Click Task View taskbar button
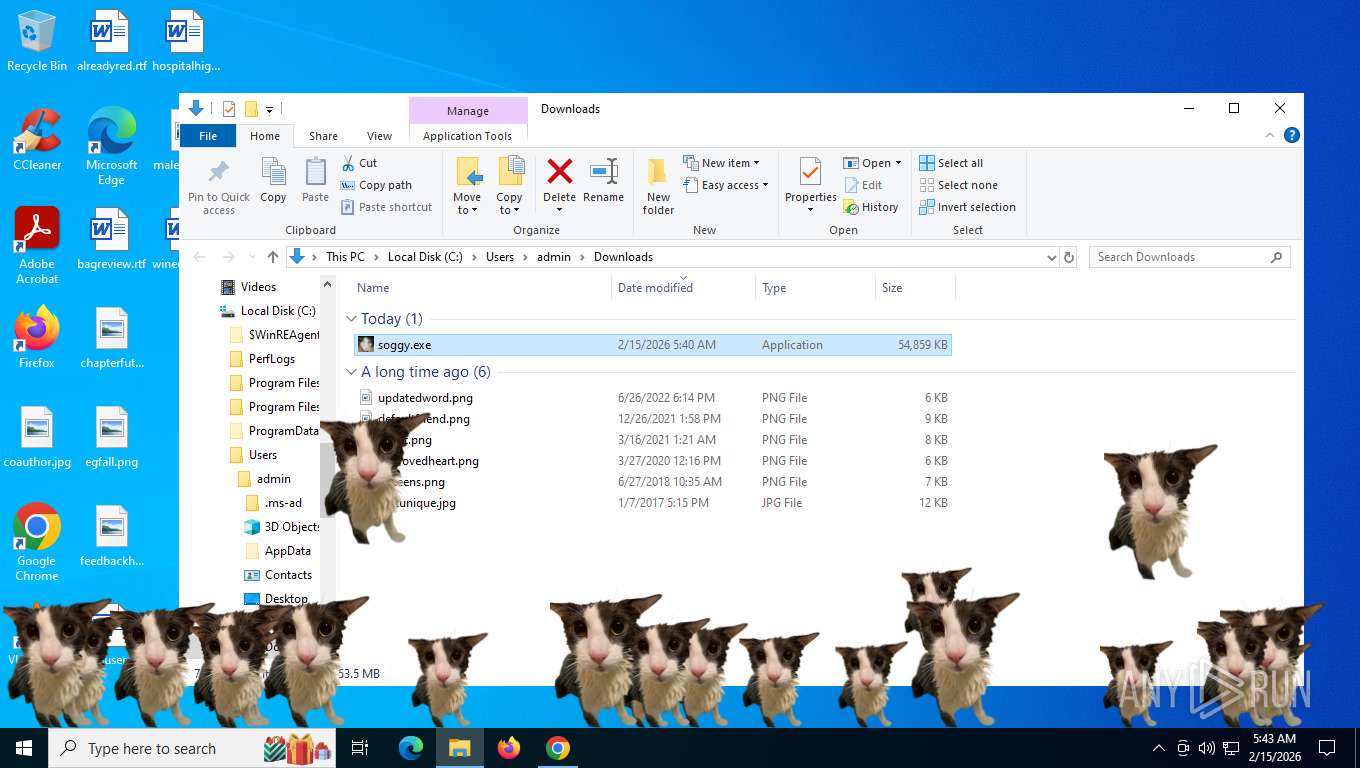Screen dimensions: 1360x768 [360, 748]
